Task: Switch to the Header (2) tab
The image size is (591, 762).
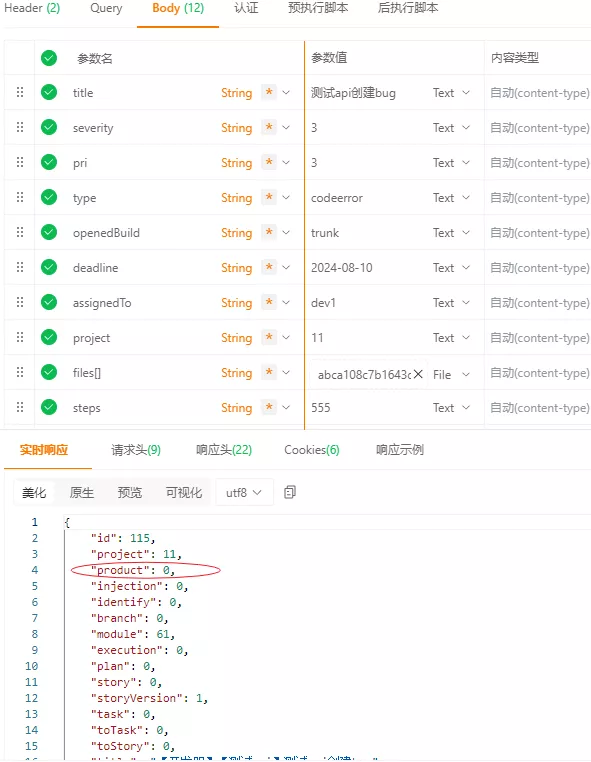Action: click(x=32, y=8)
